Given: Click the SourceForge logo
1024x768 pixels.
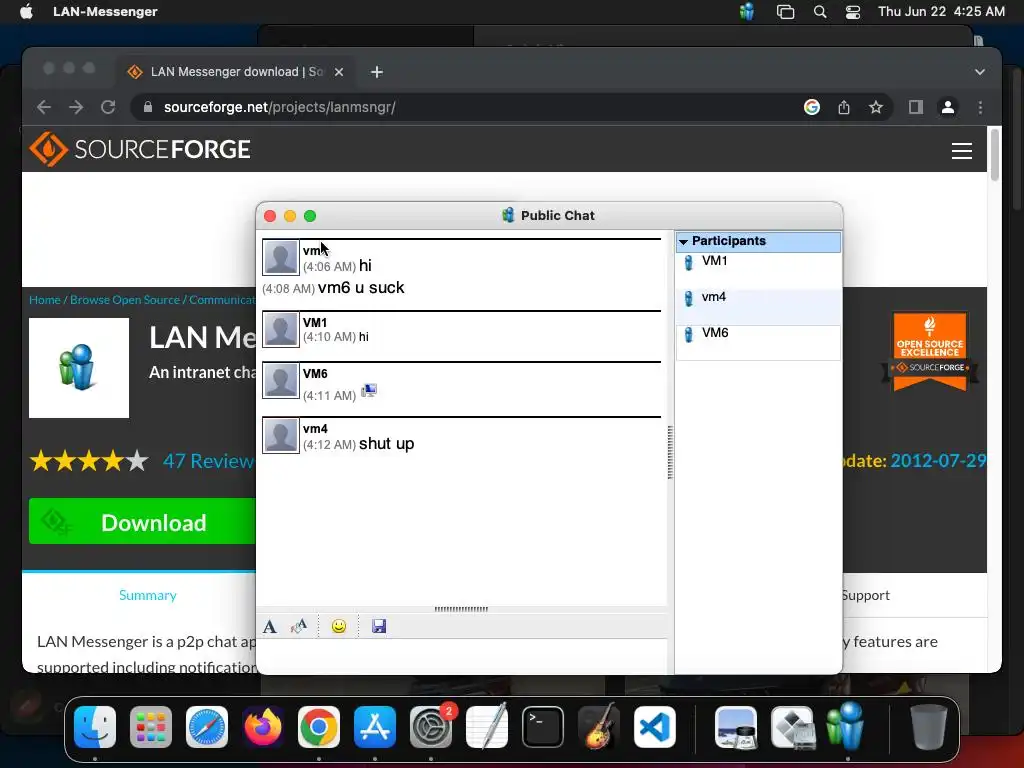Looking at the screenshot, I should pyautogui.click(x=140, y=150).
